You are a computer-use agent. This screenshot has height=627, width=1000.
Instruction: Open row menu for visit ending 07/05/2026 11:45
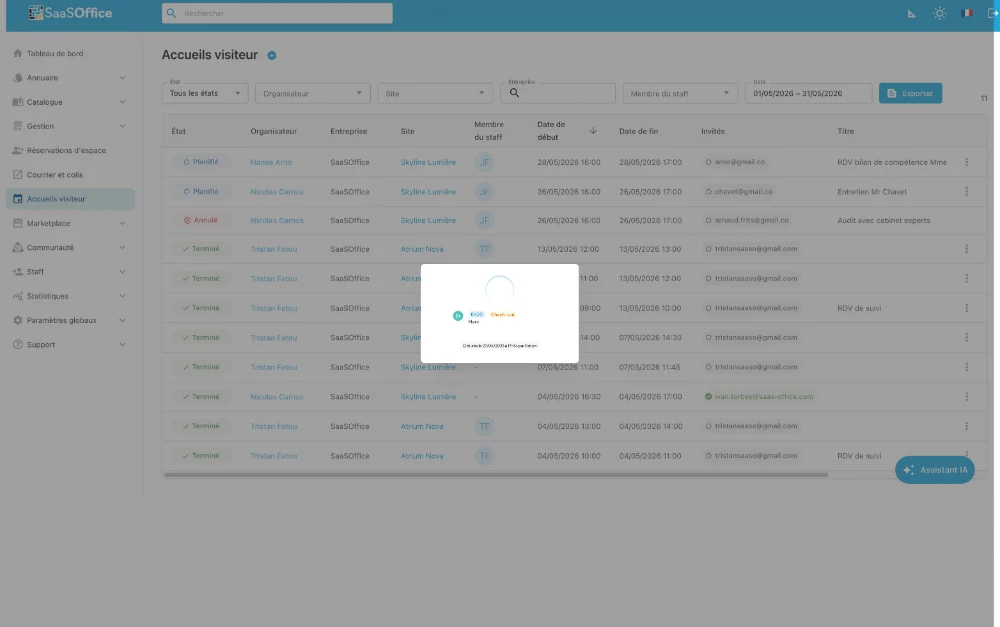click(x=966, y=367)
